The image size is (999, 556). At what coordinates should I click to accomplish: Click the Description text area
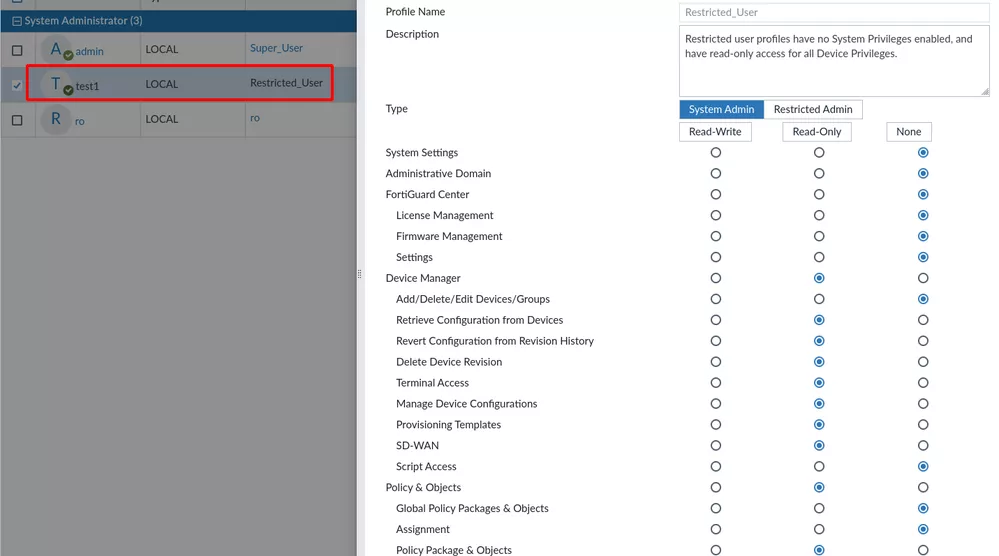pyautogui.click(x=834, y=61)
